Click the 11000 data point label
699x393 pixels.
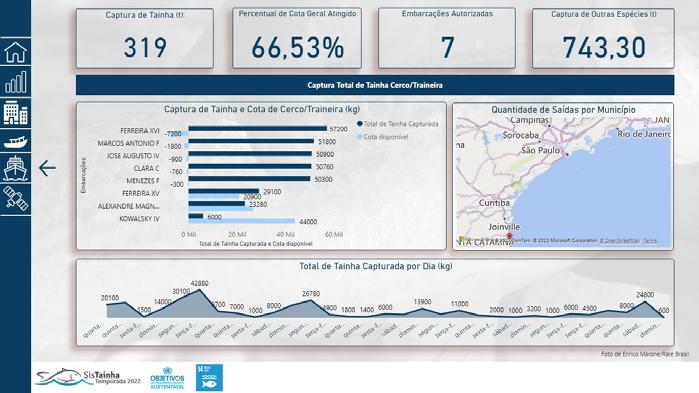point(459,304)
